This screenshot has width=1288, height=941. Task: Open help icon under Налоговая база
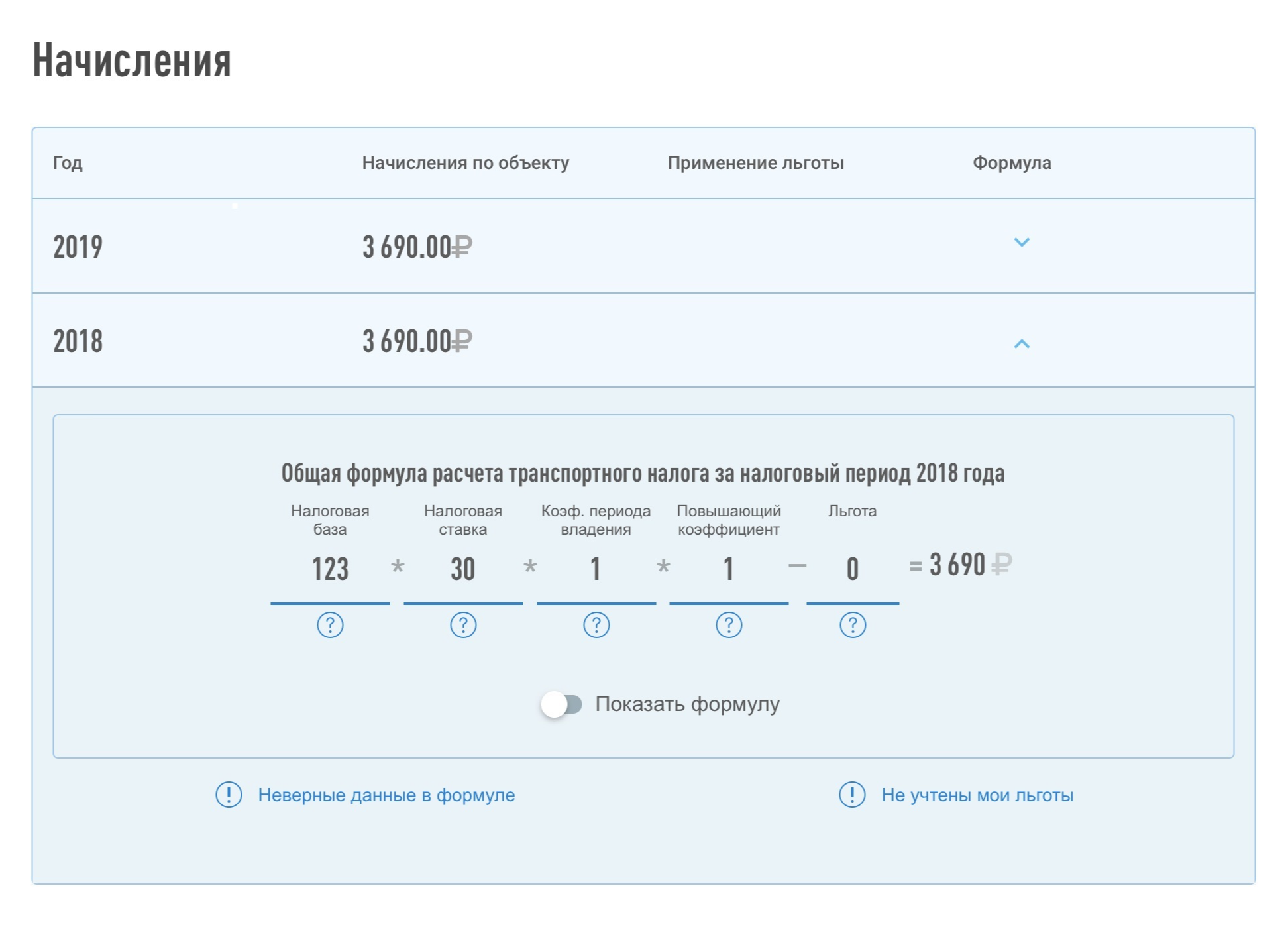coord(330,625)
